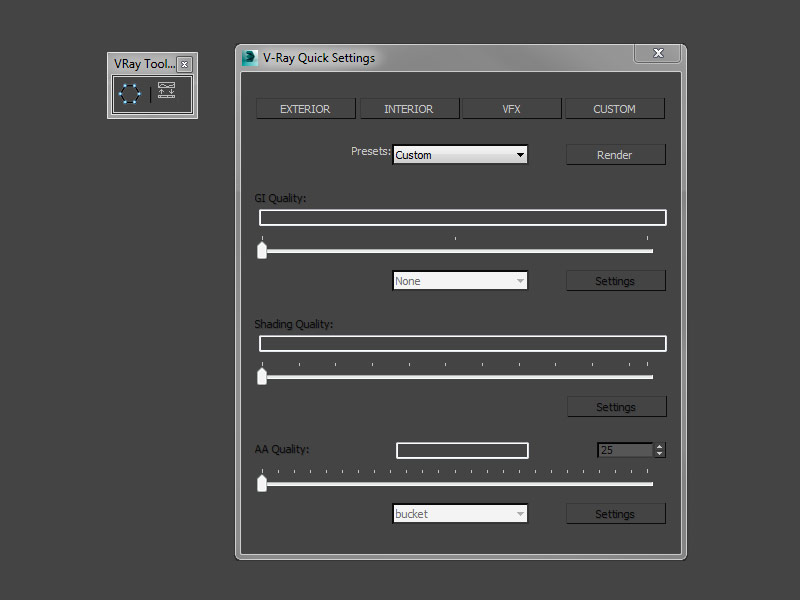The width and height of the screenshot is (800, 600).
Task: Click the AA Quality value field showing 25
Action: pyautogui.click(x=625, y=450)
